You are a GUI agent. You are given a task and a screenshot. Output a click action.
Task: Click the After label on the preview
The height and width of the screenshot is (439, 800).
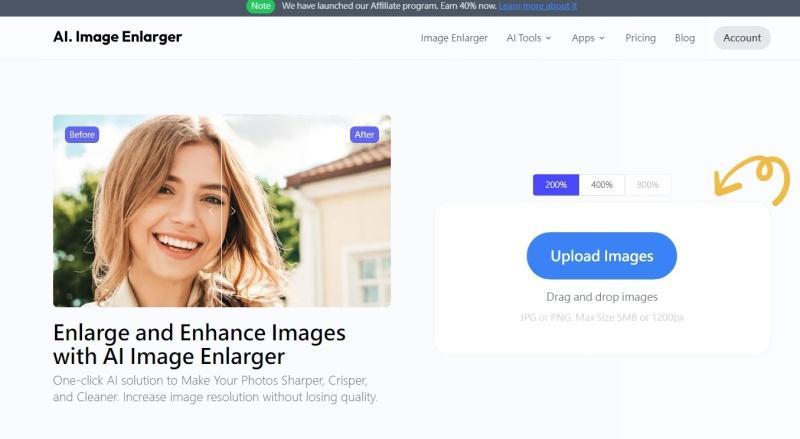tap(364, 135)
